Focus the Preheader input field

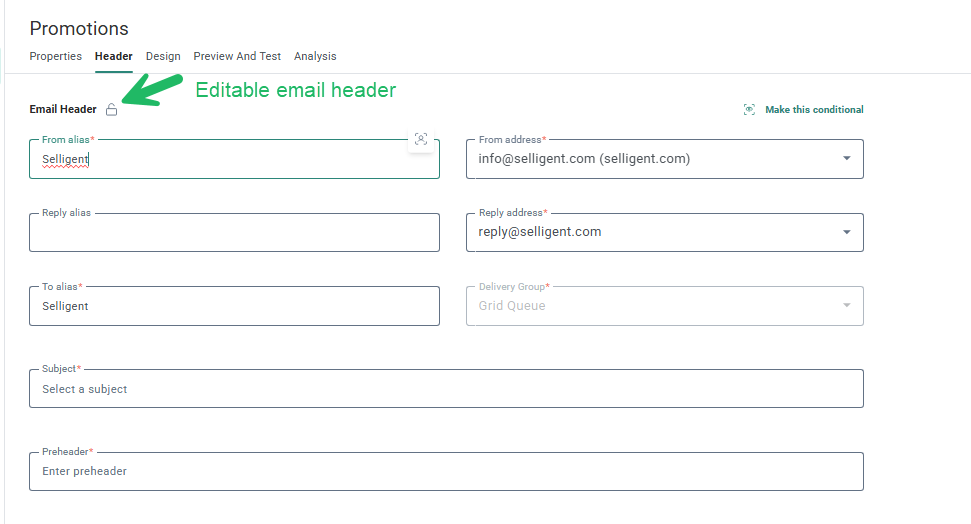coord(446,471)
